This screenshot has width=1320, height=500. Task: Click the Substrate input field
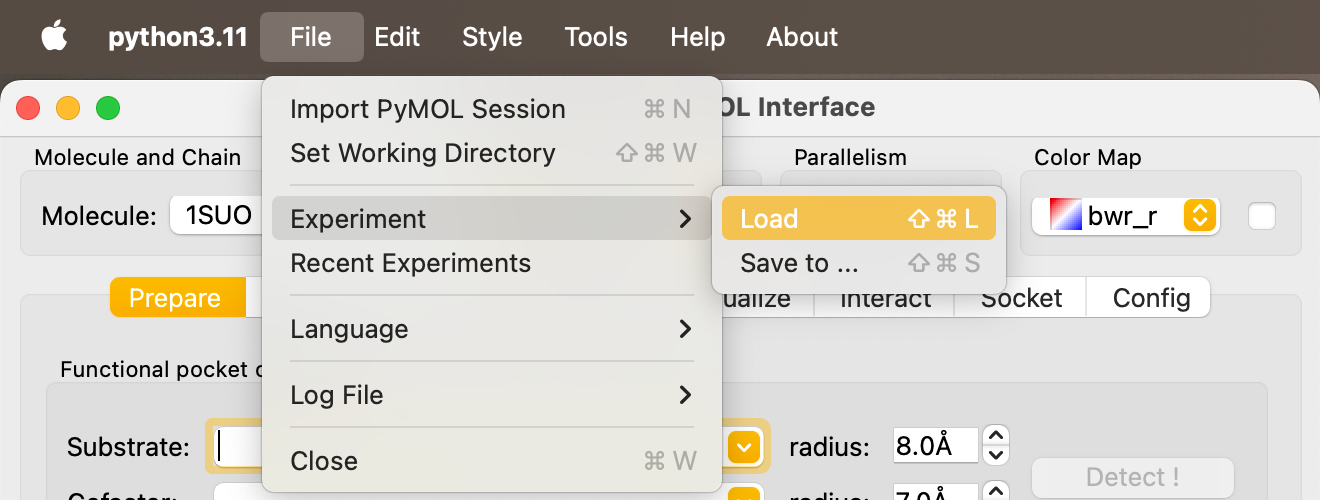coord(240,446)
